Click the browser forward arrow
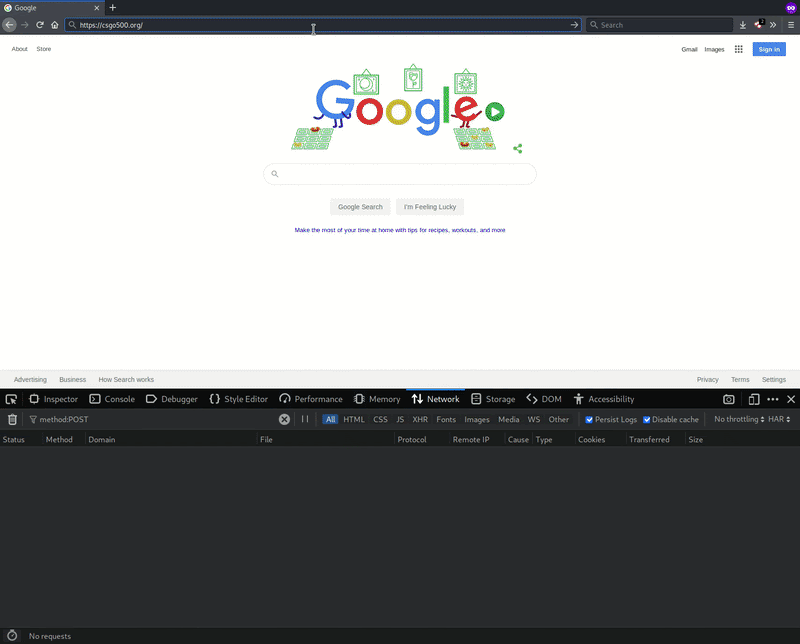 click(x=25, y=24)
